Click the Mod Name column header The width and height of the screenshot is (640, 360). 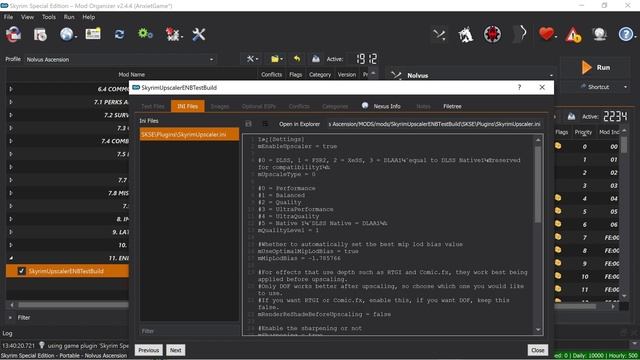(x=131, y=75)
